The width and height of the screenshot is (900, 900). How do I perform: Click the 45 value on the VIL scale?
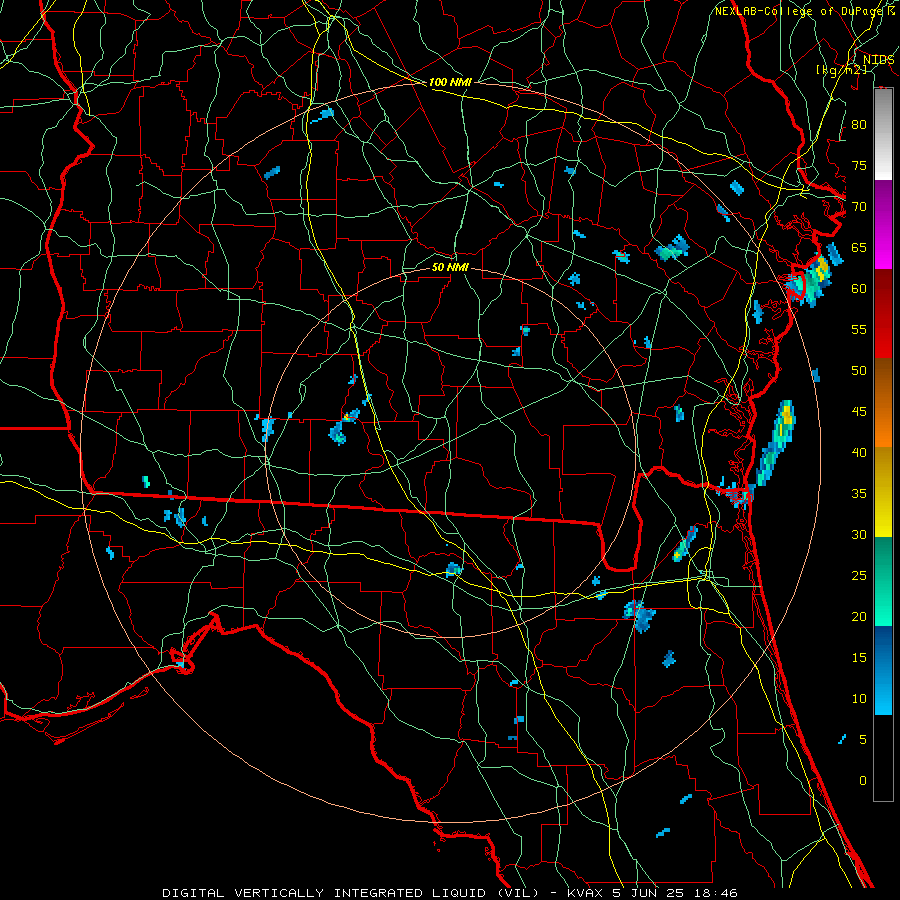tap(859, 412)
